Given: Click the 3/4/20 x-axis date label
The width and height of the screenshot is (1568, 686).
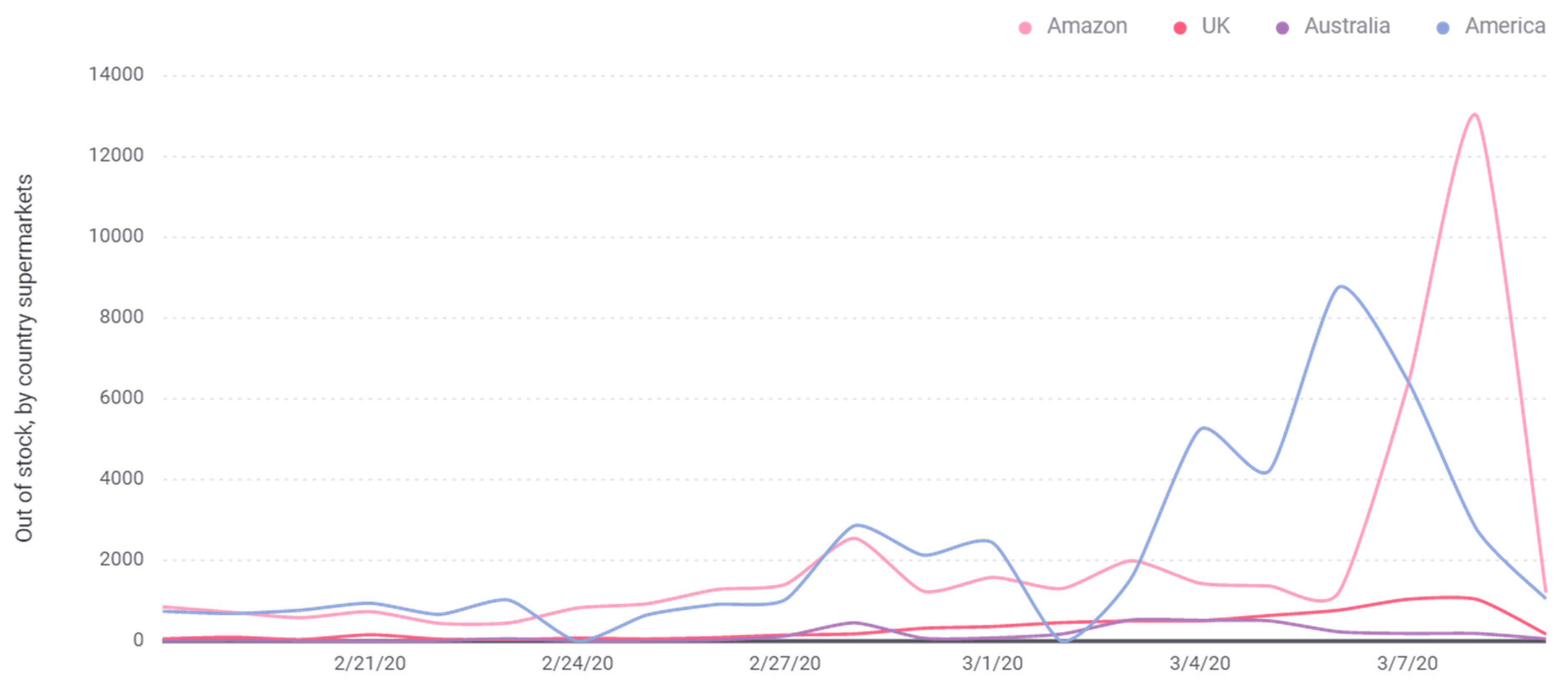Looking at the screenshot, I should (1200, 663).
